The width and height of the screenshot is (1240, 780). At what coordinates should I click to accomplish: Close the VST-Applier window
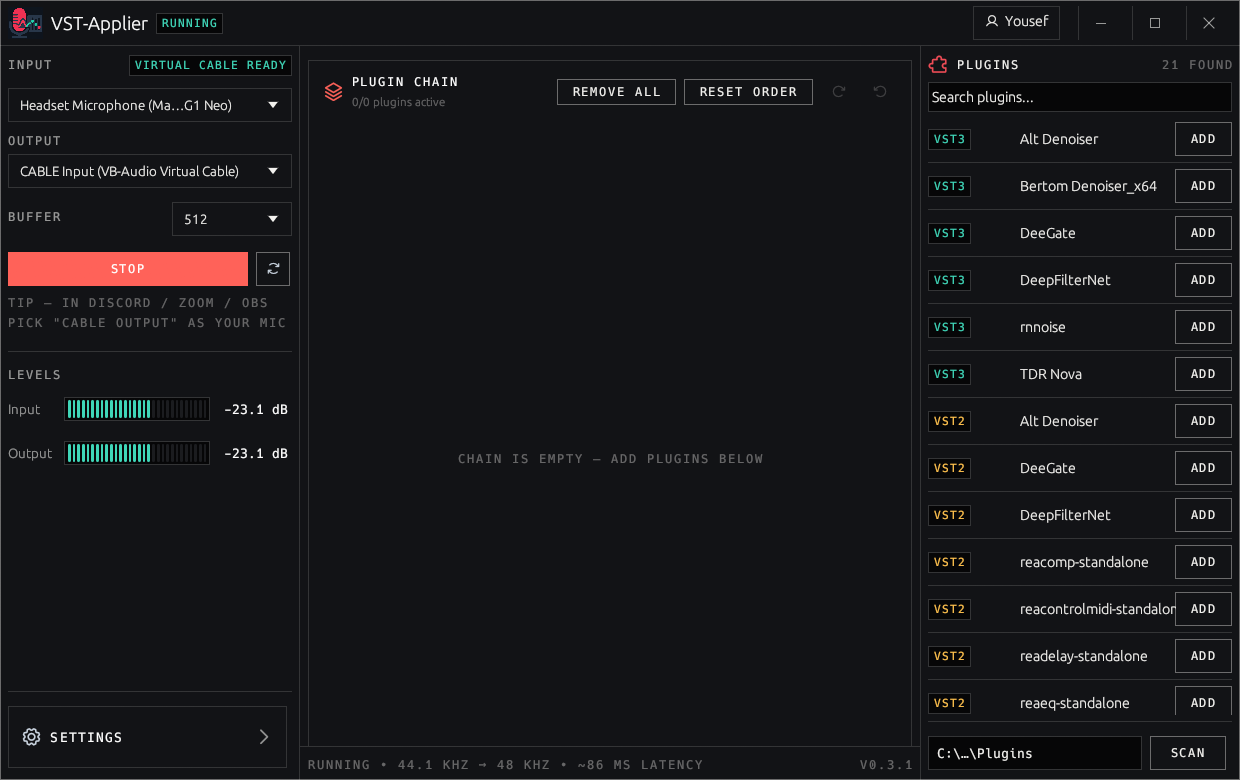1209,22
